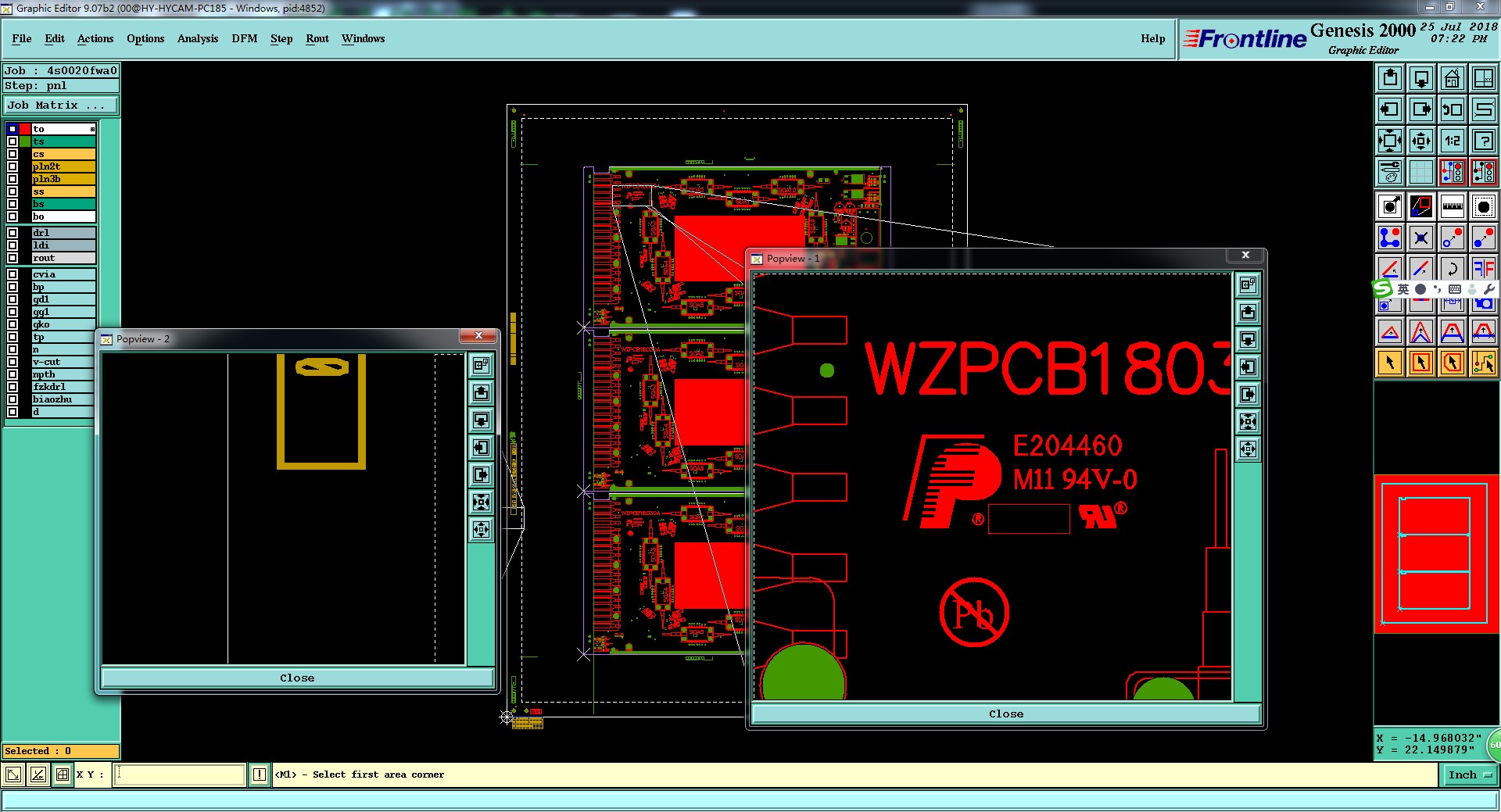Click Close button in Popview-2
Image resolution: width=1501 pixels, height=812 pixels.
click(297, 678)
